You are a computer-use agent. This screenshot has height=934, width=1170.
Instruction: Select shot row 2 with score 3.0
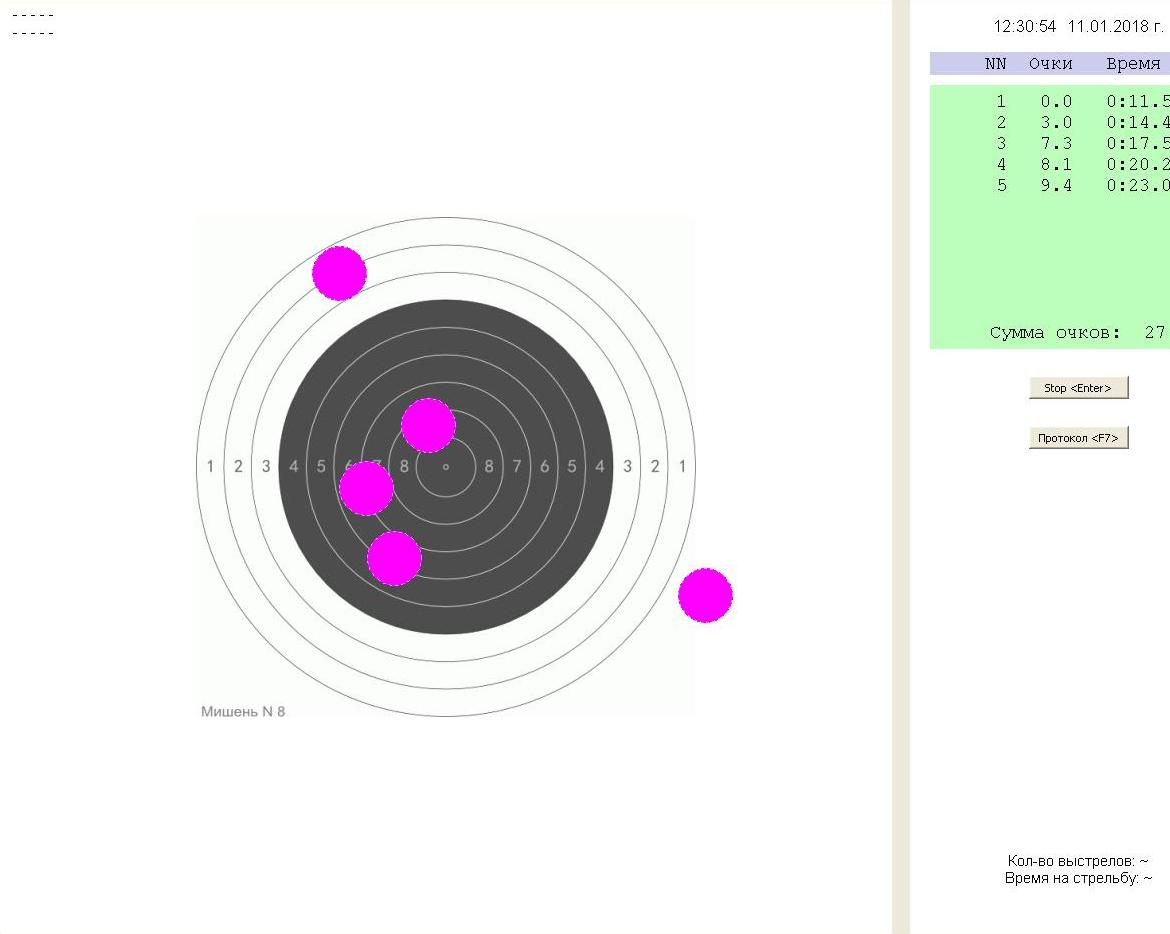pos(1055,123)
